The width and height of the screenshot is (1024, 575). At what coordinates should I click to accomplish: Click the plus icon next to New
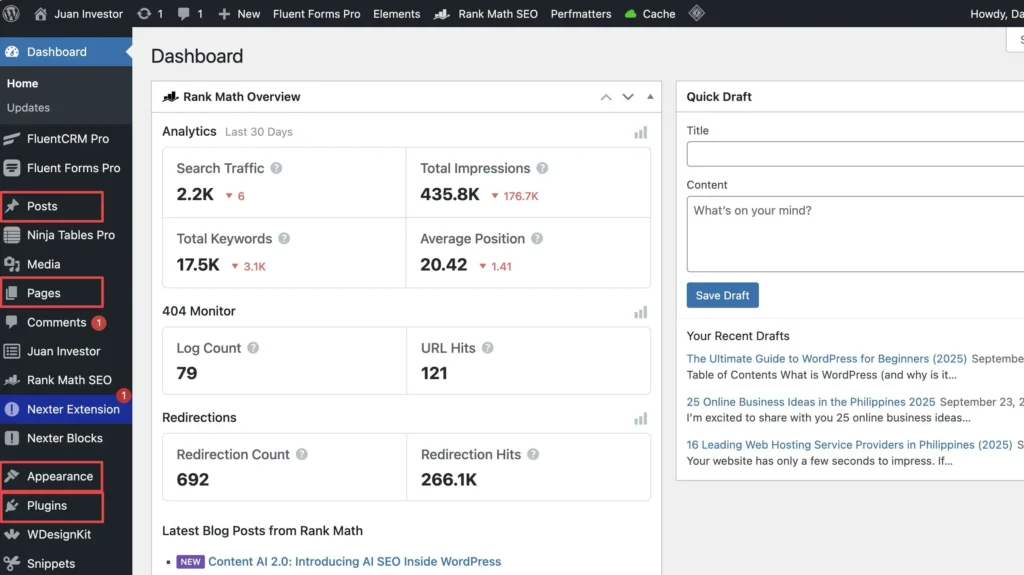(224, 14)
